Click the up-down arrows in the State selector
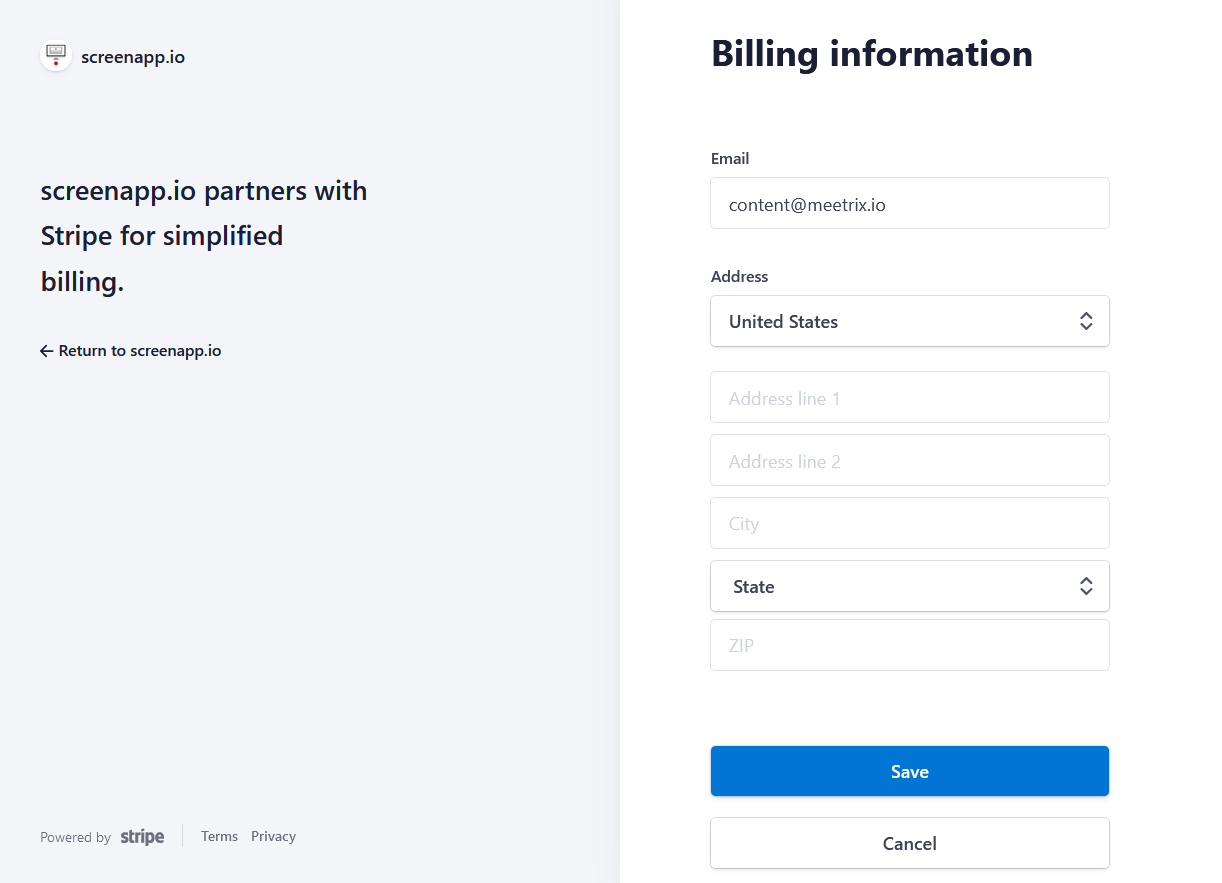The image size is (1222, 883). tap(1085, 587)
